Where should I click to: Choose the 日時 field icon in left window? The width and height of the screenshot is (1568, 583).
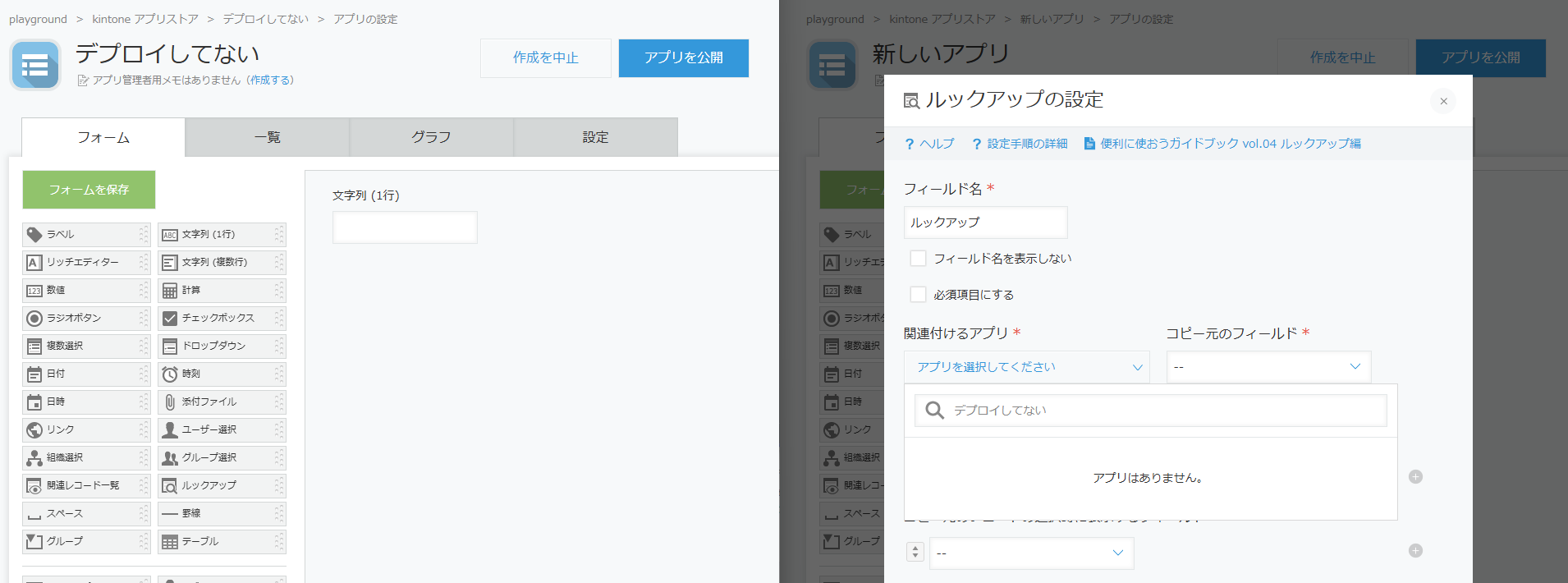34,402
